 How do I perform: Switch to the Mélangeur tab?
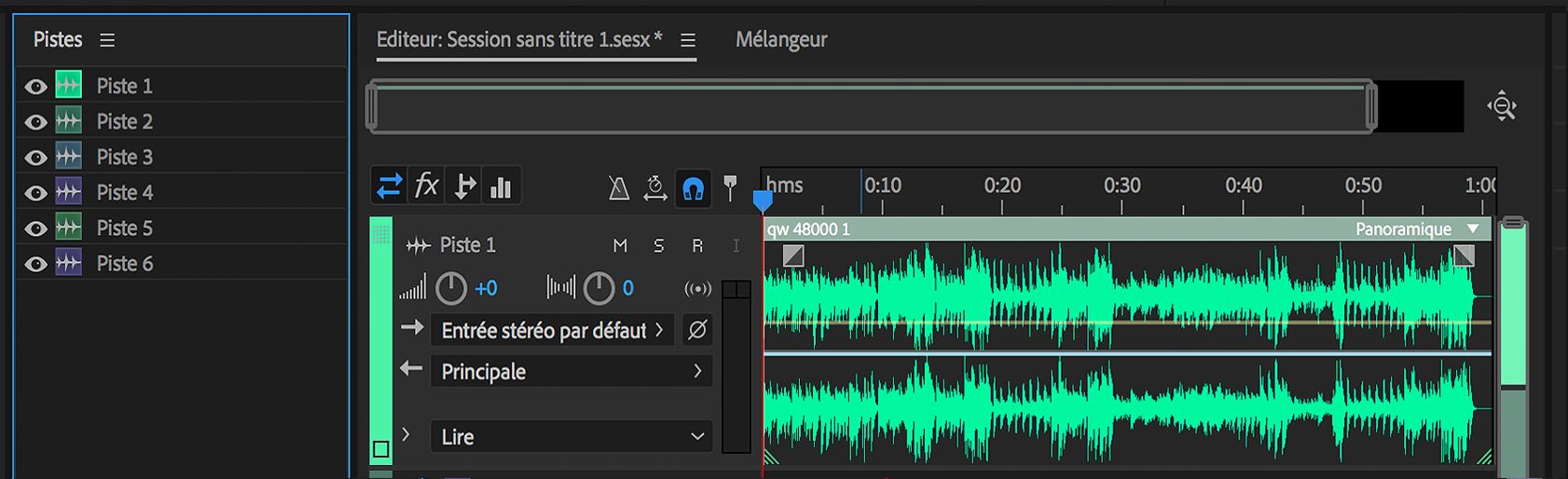point(781,39)
